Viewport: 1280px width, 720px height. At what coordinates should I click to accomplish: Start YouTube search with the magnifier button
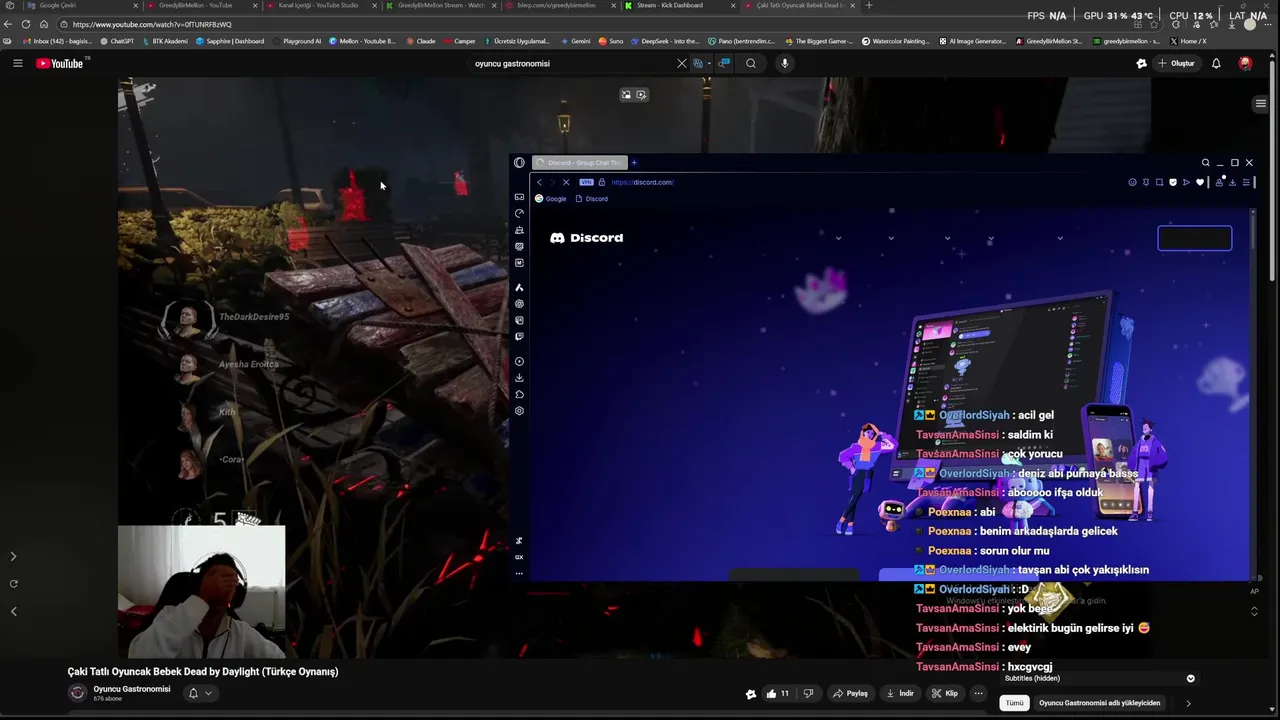point(751,63)
